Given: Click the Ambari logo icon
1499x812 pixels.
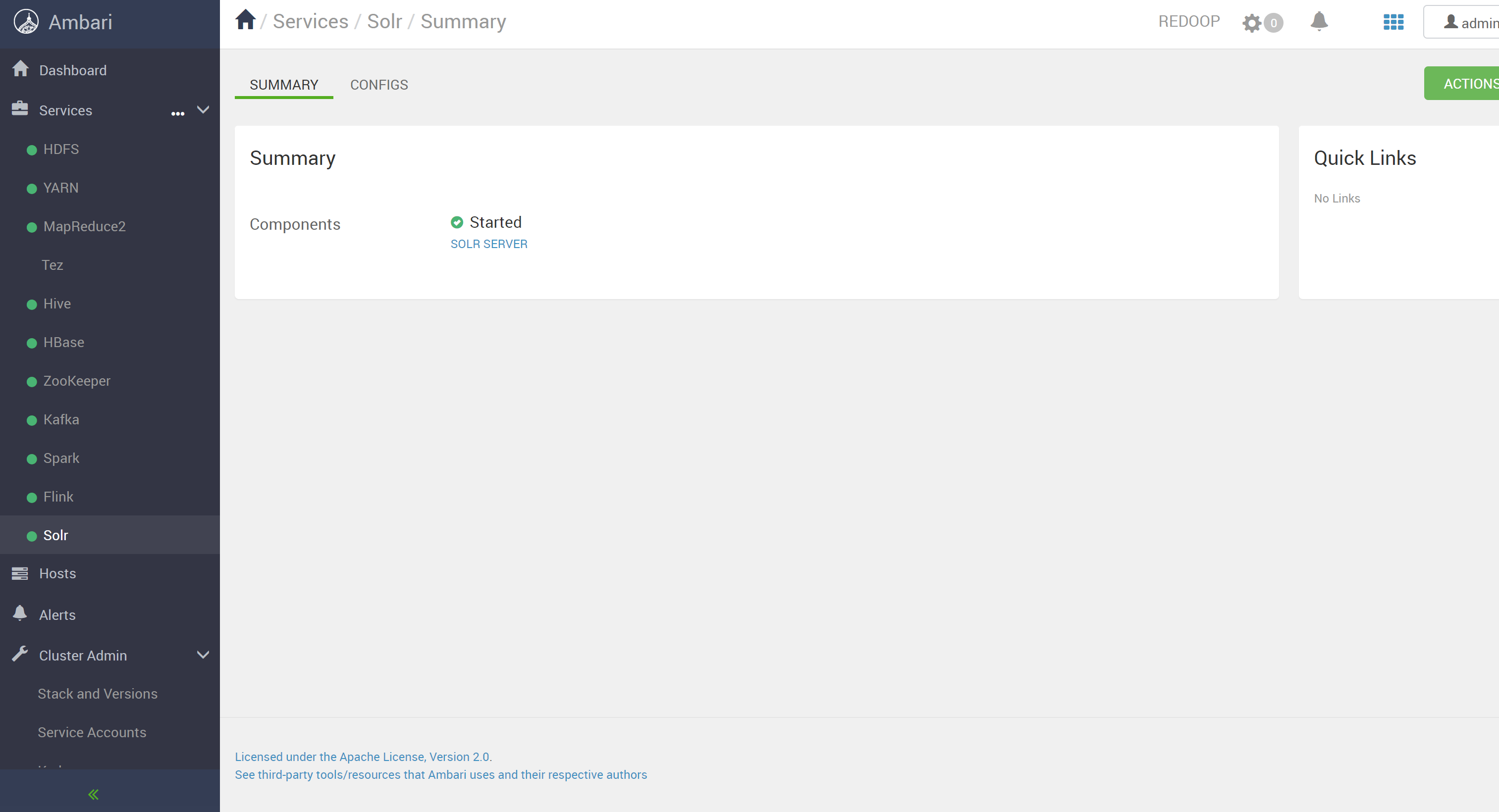Looking at the screenshot, I should point(26,22).
